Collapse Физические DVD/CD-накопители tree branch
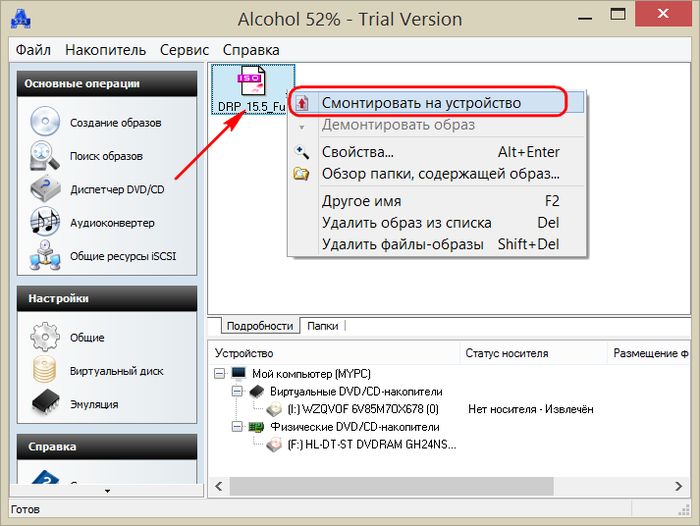Image resolution: width=700 pixels, height=526 pixels. tap(237, 427)
